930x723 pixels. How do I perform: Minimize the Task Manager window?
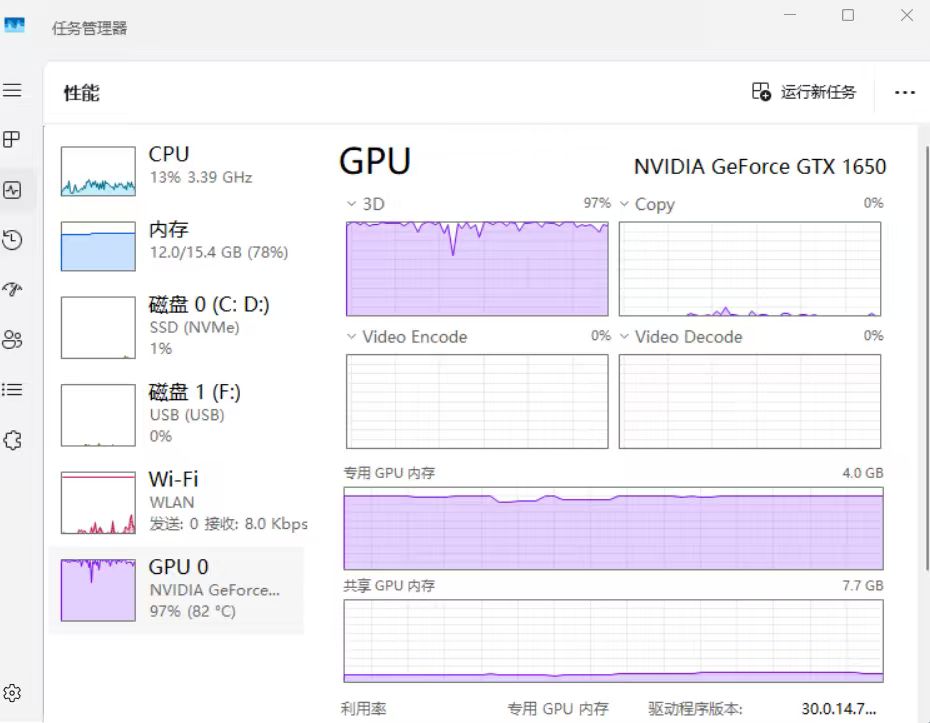790,15
